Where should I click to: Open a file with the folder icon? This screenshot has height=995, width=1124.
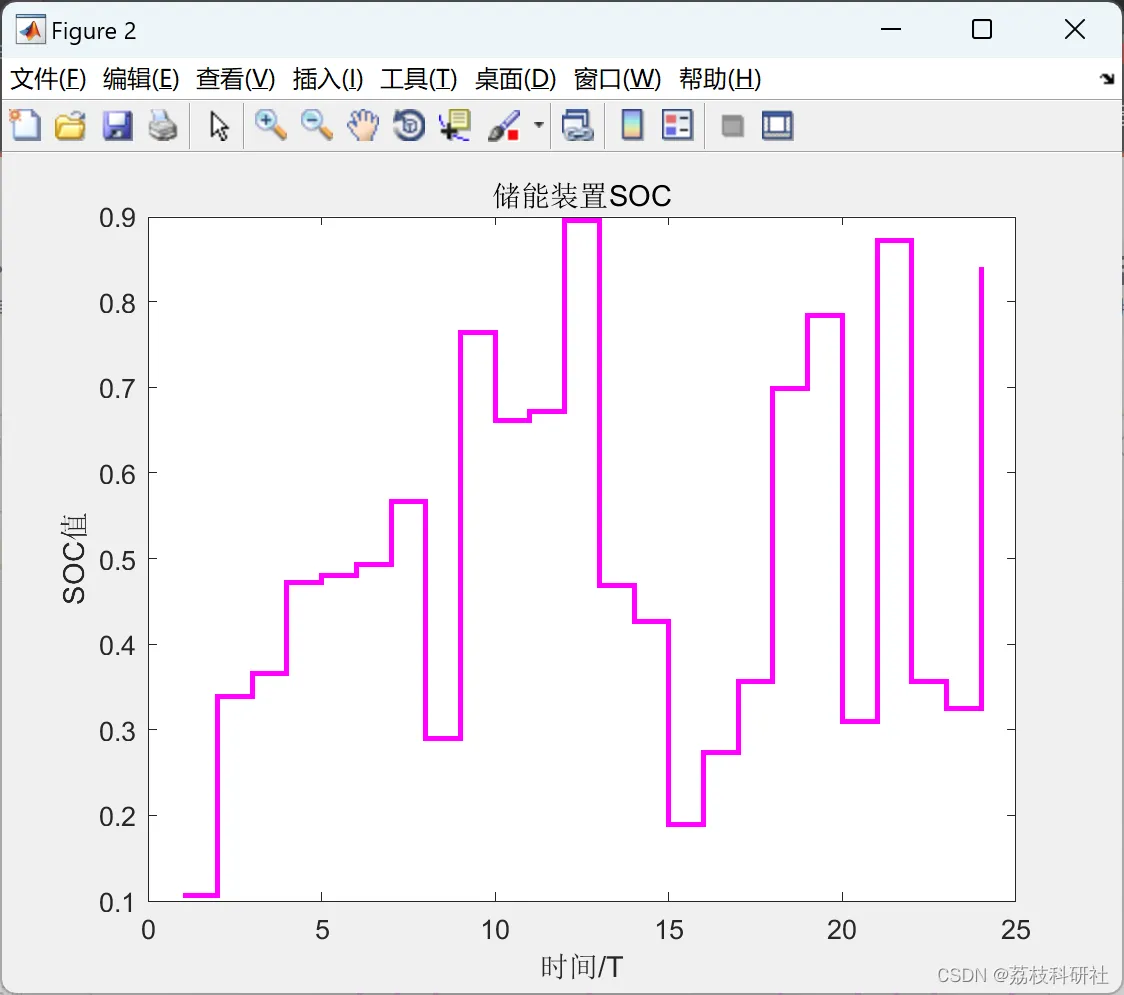pyautogui.click(x=70, y=125)
